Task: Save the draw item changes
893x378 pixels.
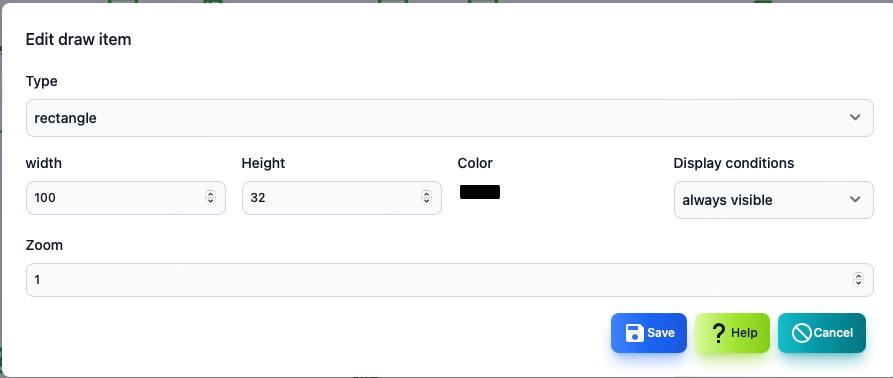Action: click(649, 333)
